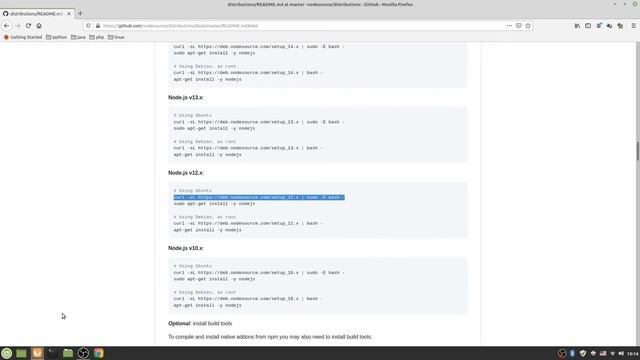
Task: Open the tracking protection shield icon
Action: click(88, 26)
